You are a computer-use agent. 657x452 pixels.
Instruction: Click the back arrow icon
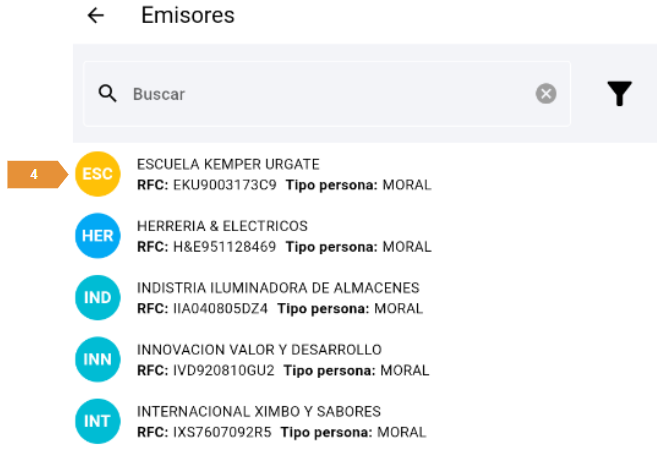(x=96, y=16)
